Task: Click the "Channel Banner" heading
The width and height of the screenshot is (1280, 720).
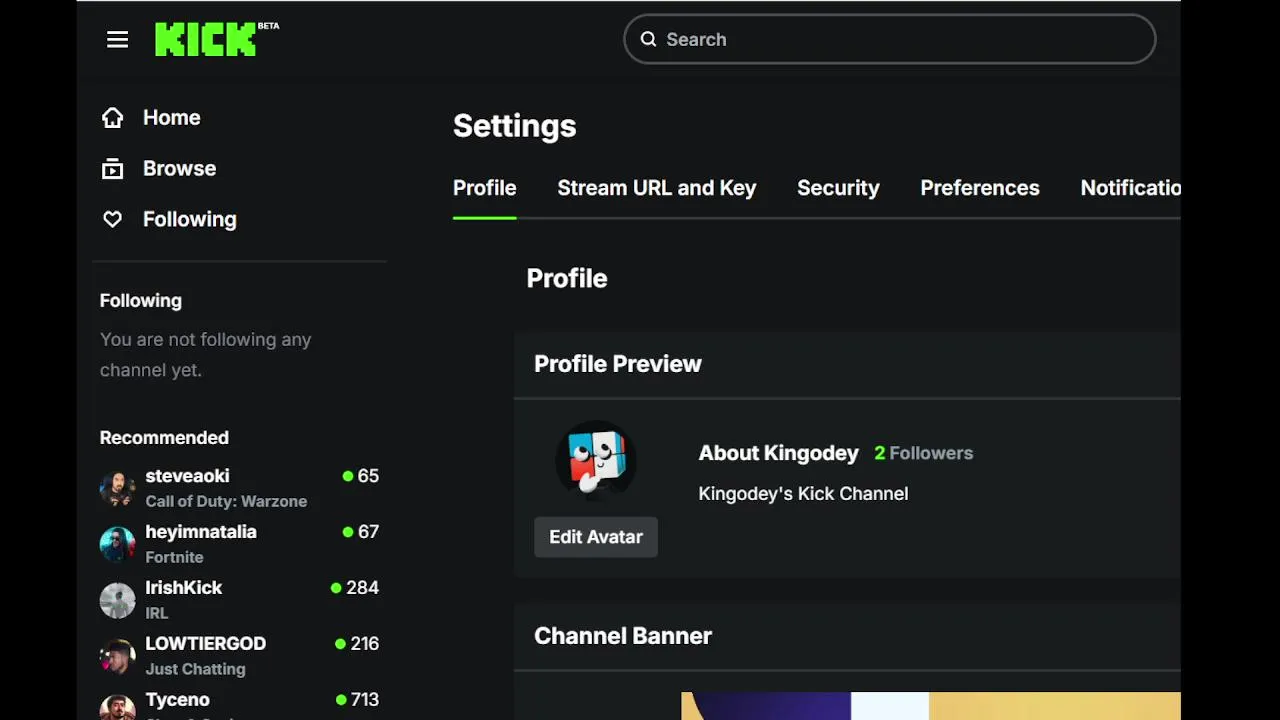Action: pos(623,636)
